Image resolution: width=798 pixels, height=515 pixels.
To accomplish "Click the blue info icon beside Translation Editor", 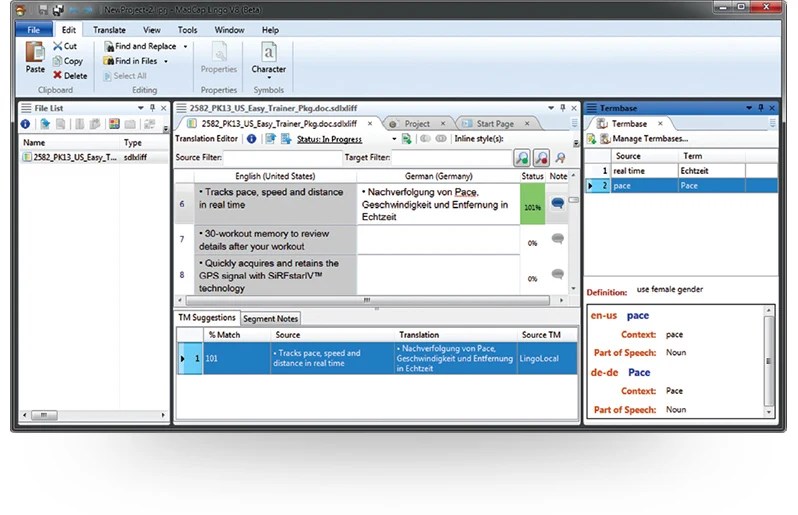I will pyautogui.click(x=251, y=139).
